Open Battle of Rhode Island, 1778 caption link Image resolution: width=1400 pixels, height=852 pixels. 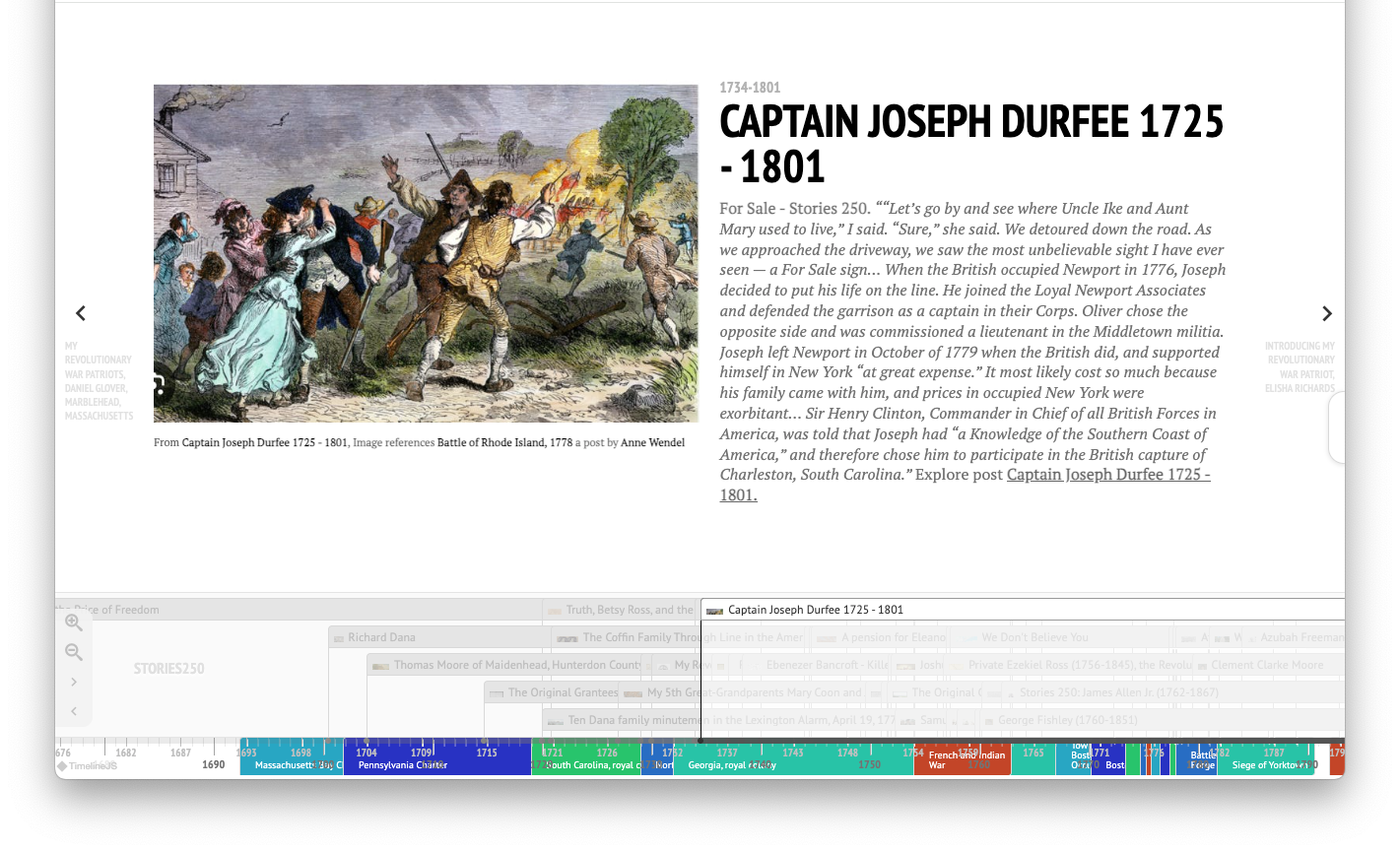click(504, 442)
